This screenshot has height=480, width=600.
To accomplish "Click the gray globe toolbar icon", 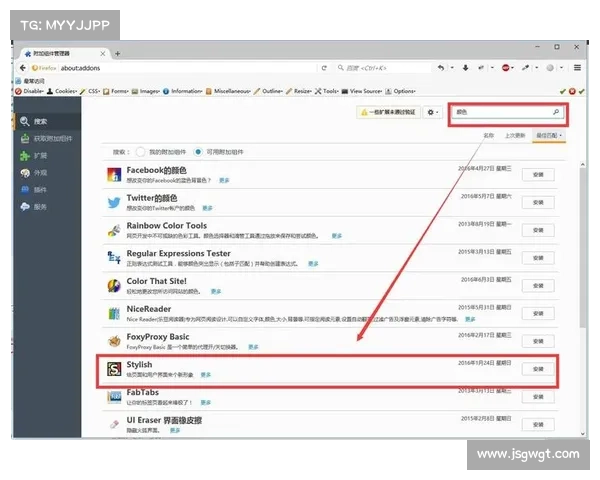I will (550, 68).
